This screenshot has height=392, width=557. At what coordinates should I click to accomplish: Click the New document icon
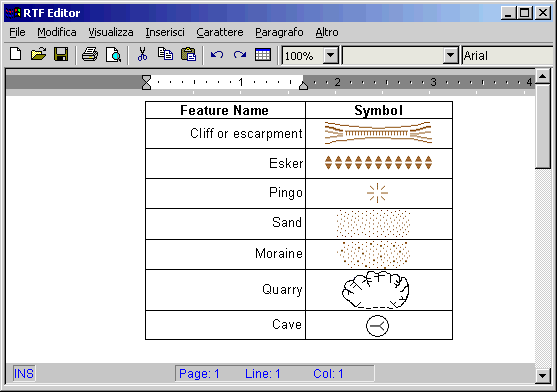tap(16, 55)
